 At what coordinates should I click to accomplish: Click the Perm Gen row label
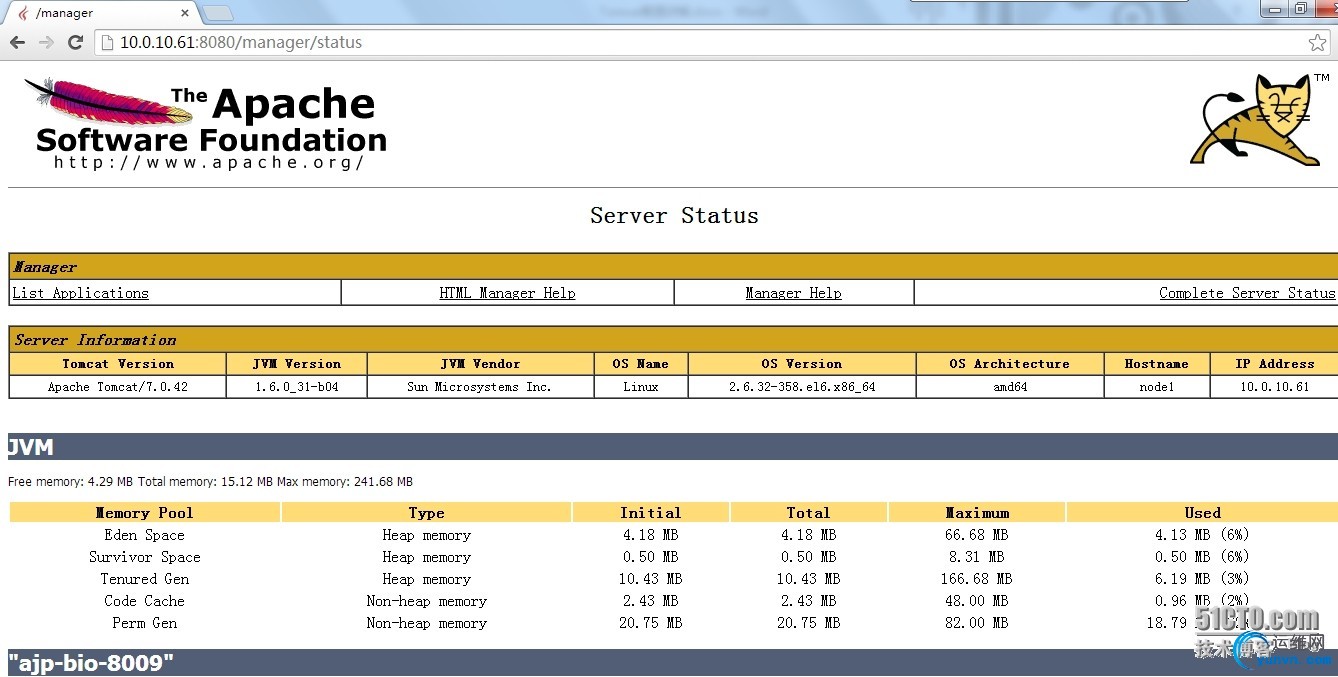(145, 623)
